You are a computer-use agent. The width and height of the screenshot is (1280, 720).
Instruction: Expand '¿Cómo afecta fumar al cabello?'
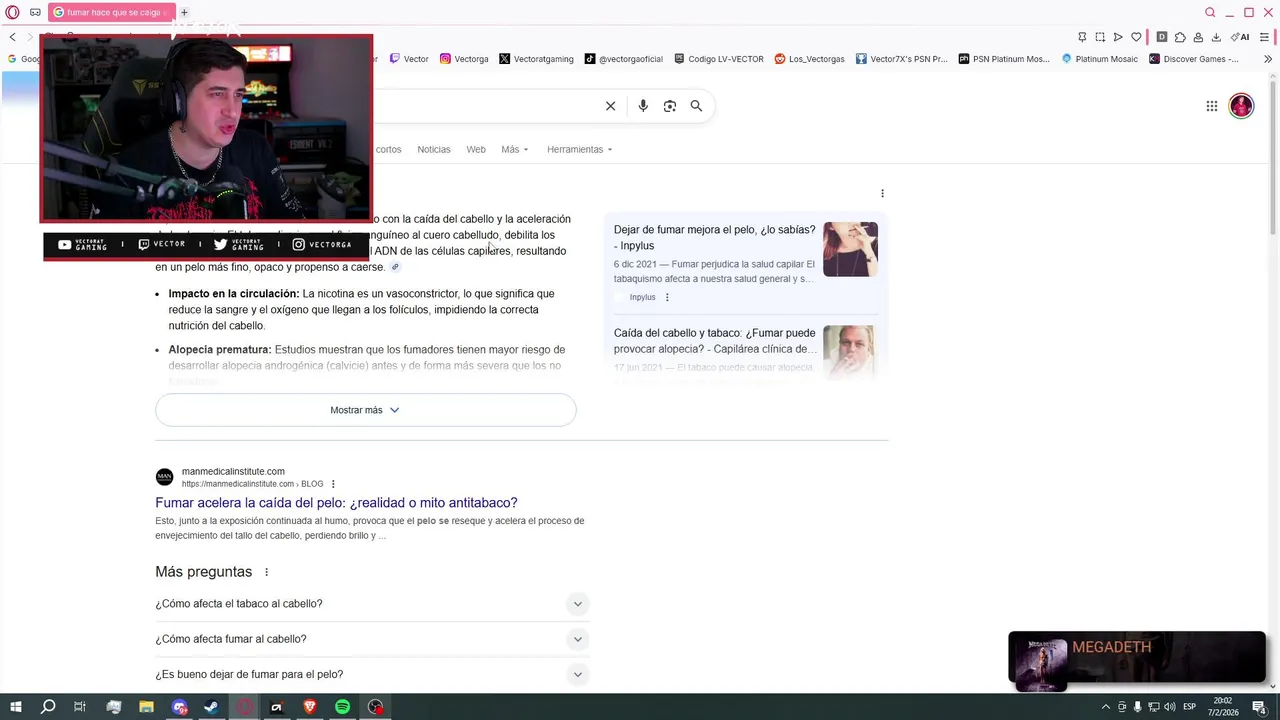click(372, 639)
